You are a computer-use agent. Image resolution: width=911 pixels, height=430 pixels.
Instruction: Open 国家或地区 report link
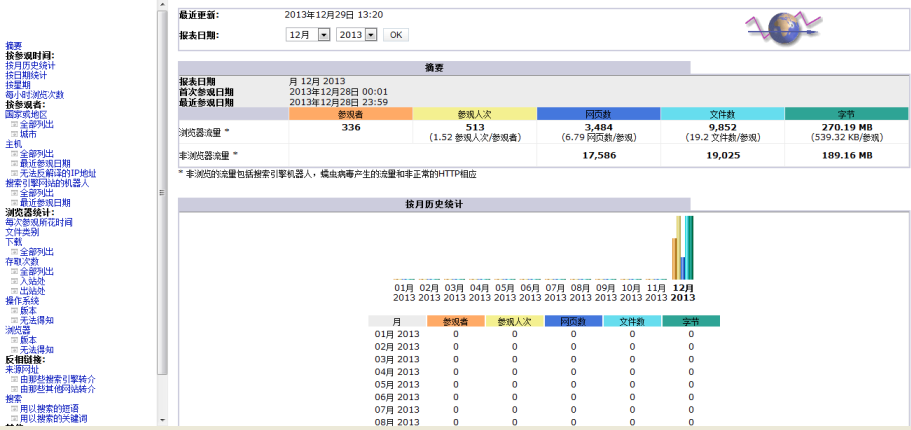[x=26, y=114]
